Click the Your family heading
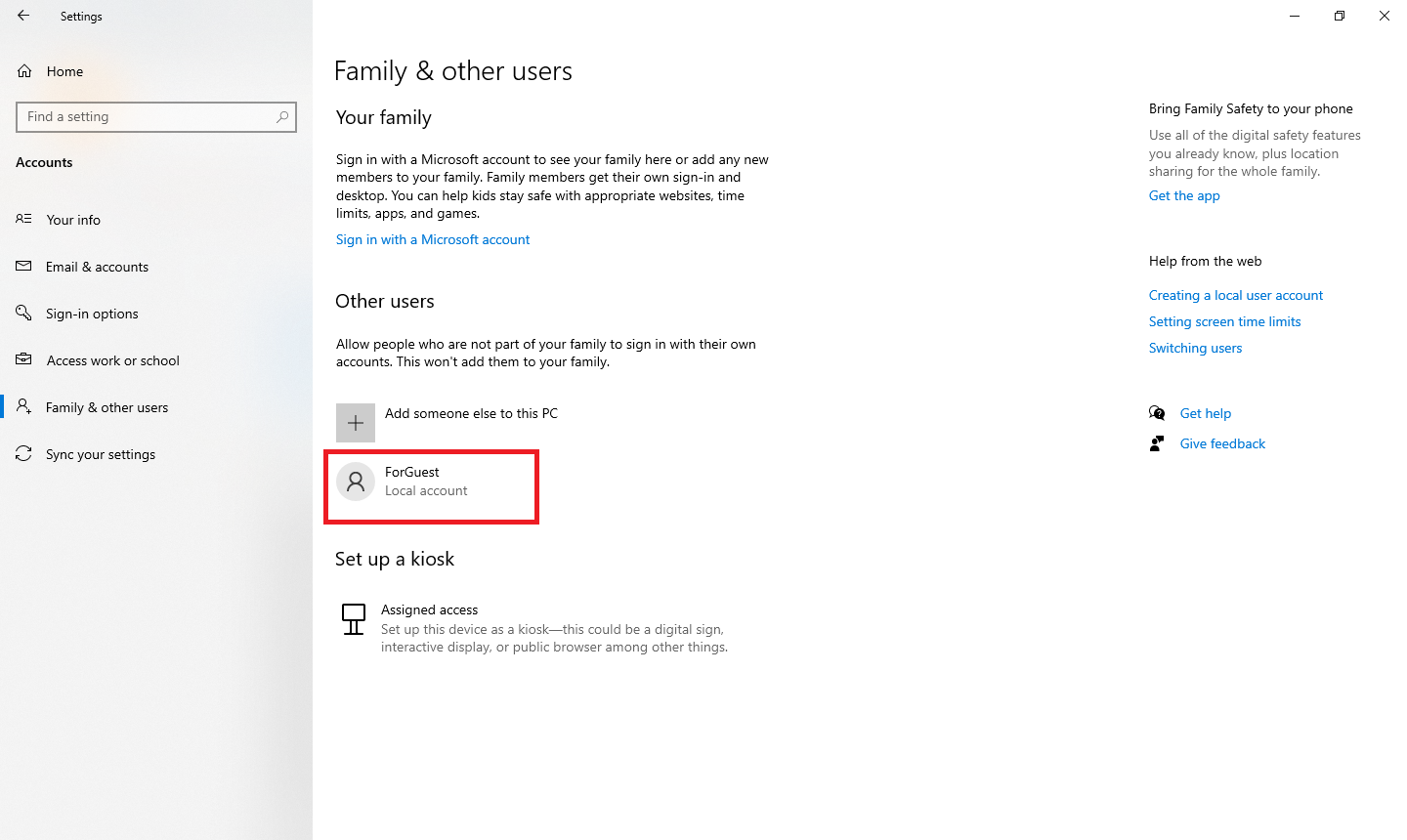 [x=384, y=117]
